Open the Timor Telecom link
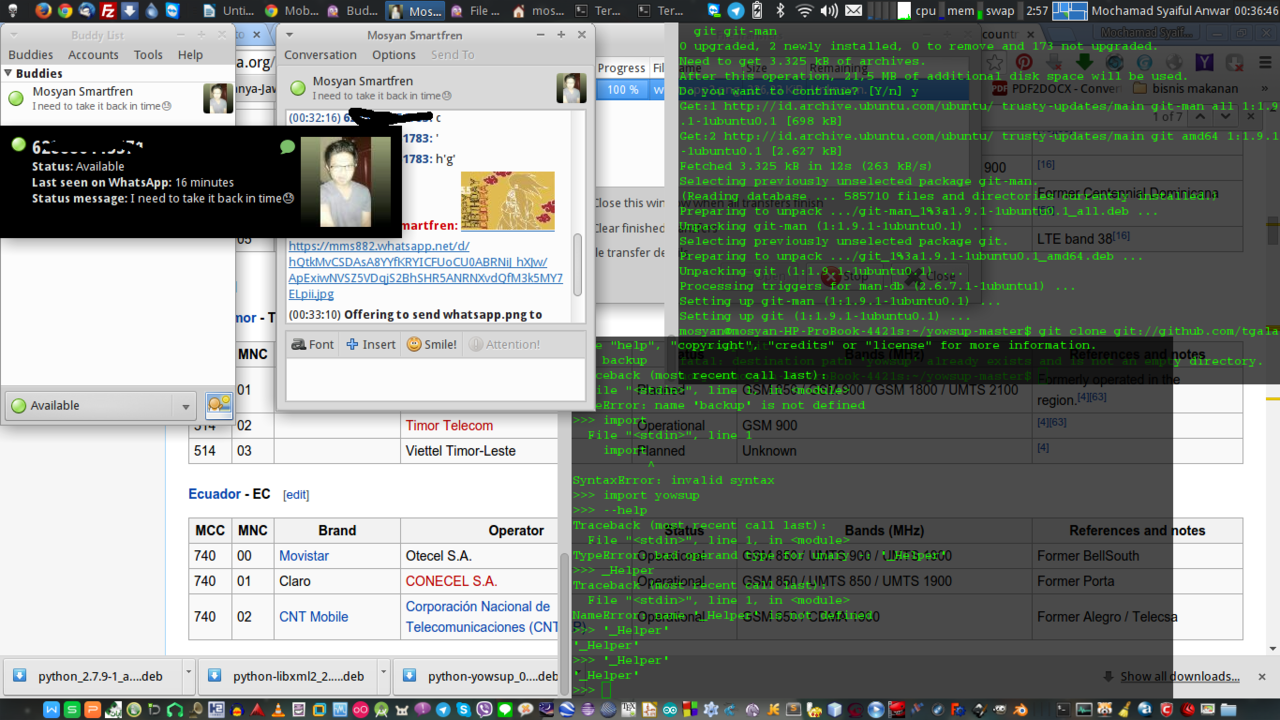This screenshot has width=1280, height=720. tap(449, 425)
